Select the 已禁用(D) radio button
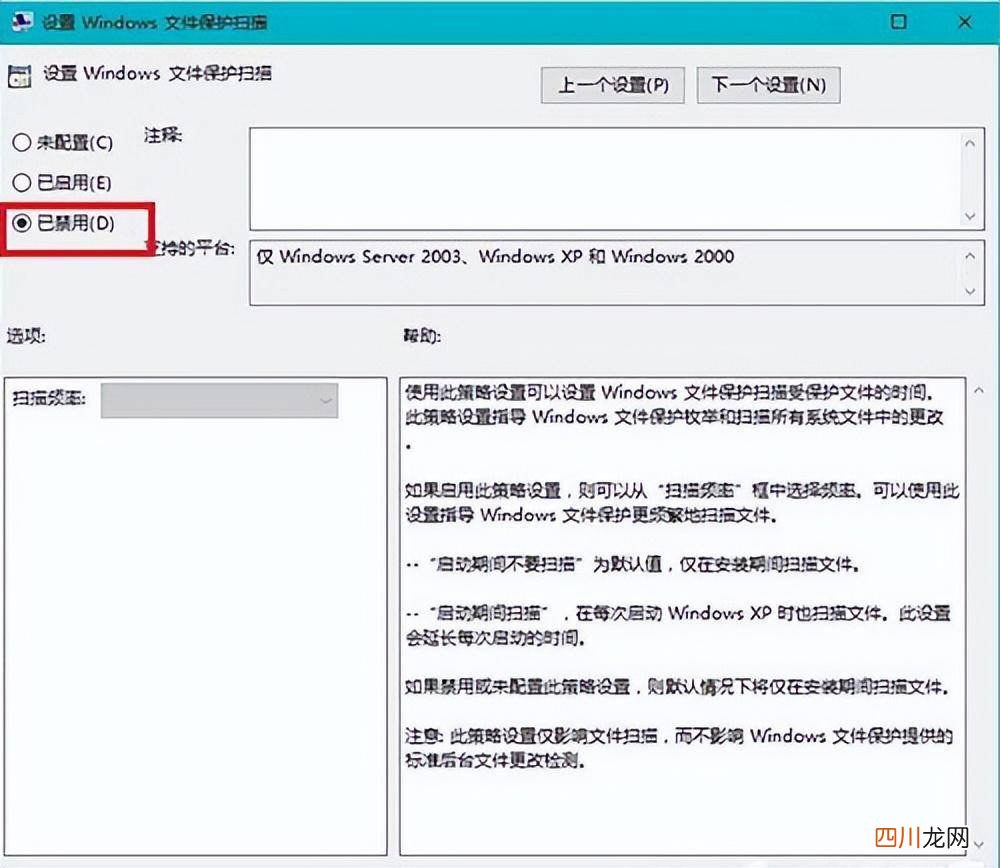 pyautogui.click(x=21, y=223)
